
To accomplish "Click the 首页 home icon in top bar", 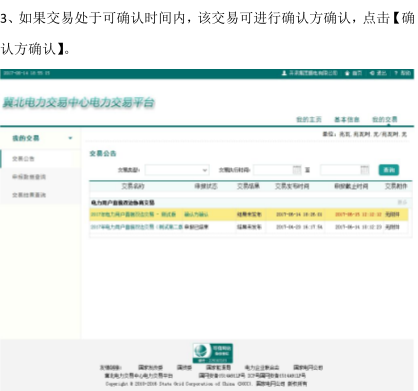I will point(347,73).
